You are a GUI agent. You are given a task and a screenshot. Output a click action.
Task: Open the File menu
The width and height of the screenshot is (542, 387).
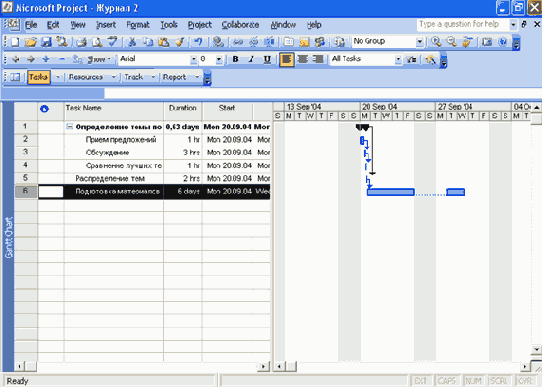click(x=31, y=25)
